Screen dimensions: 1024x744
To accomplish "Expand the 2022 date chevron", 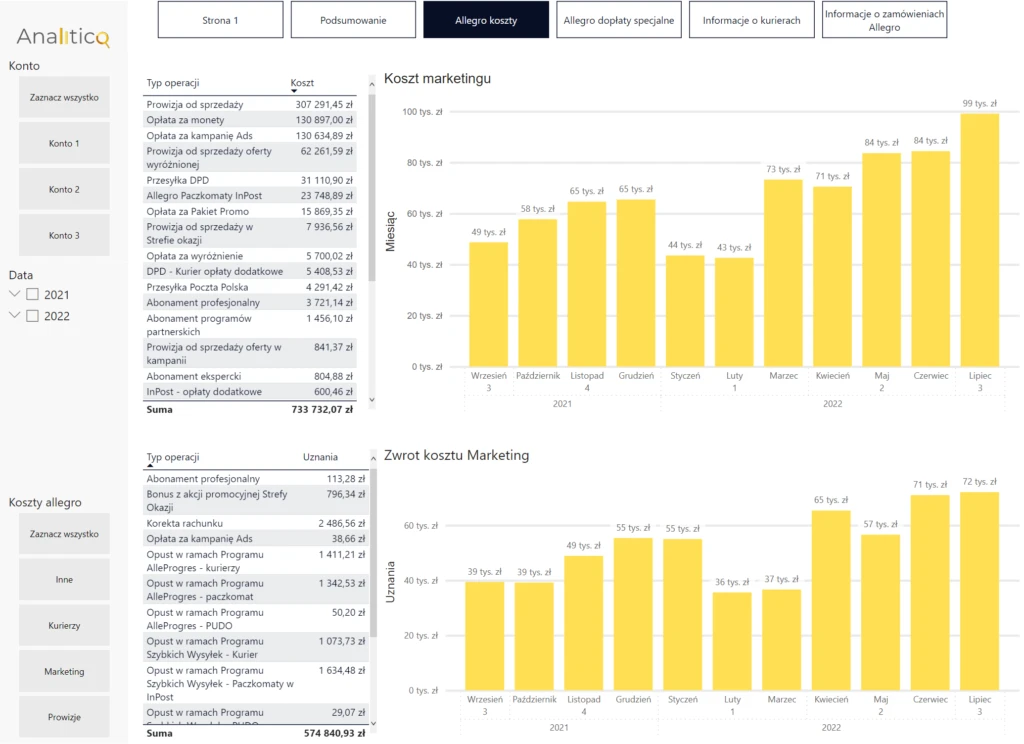I will click(x=14, y=315).
